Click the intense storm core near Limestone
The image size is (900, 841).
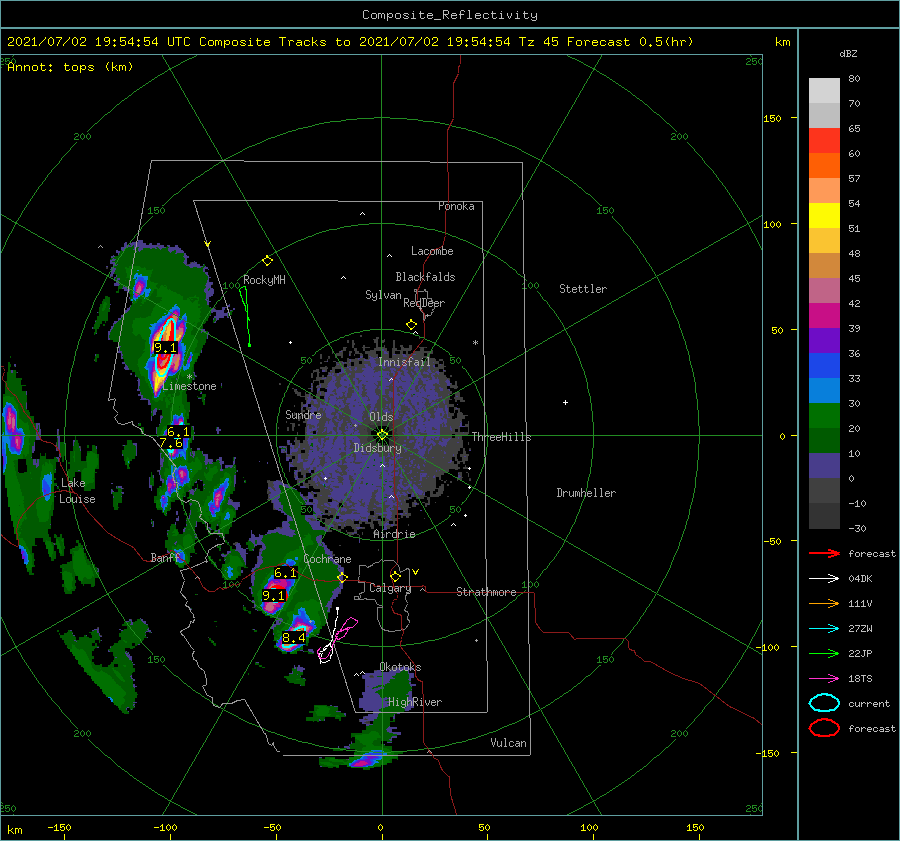pos(165,350)
